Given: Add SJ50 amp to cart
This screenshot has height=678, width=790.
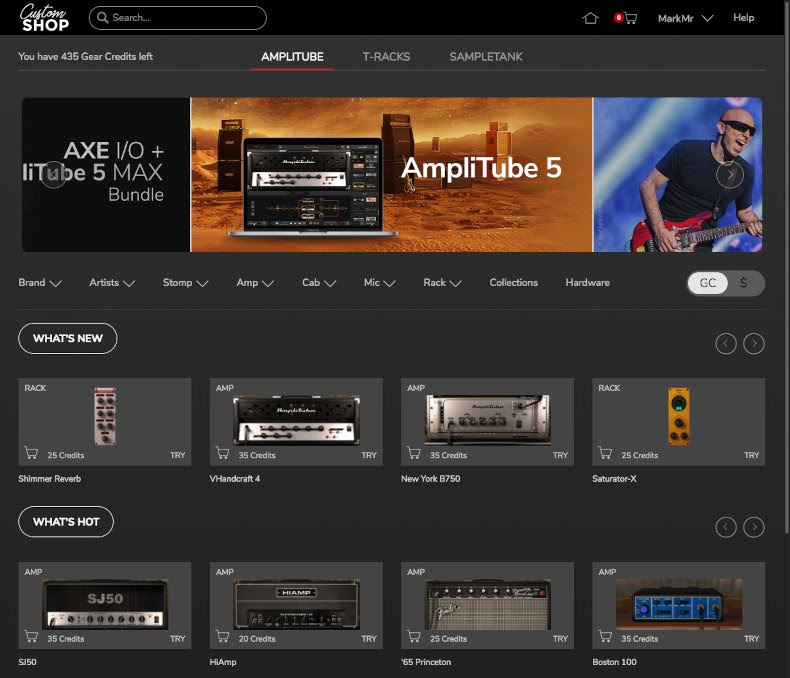Looking at the screenshot, I should point(30,637).
